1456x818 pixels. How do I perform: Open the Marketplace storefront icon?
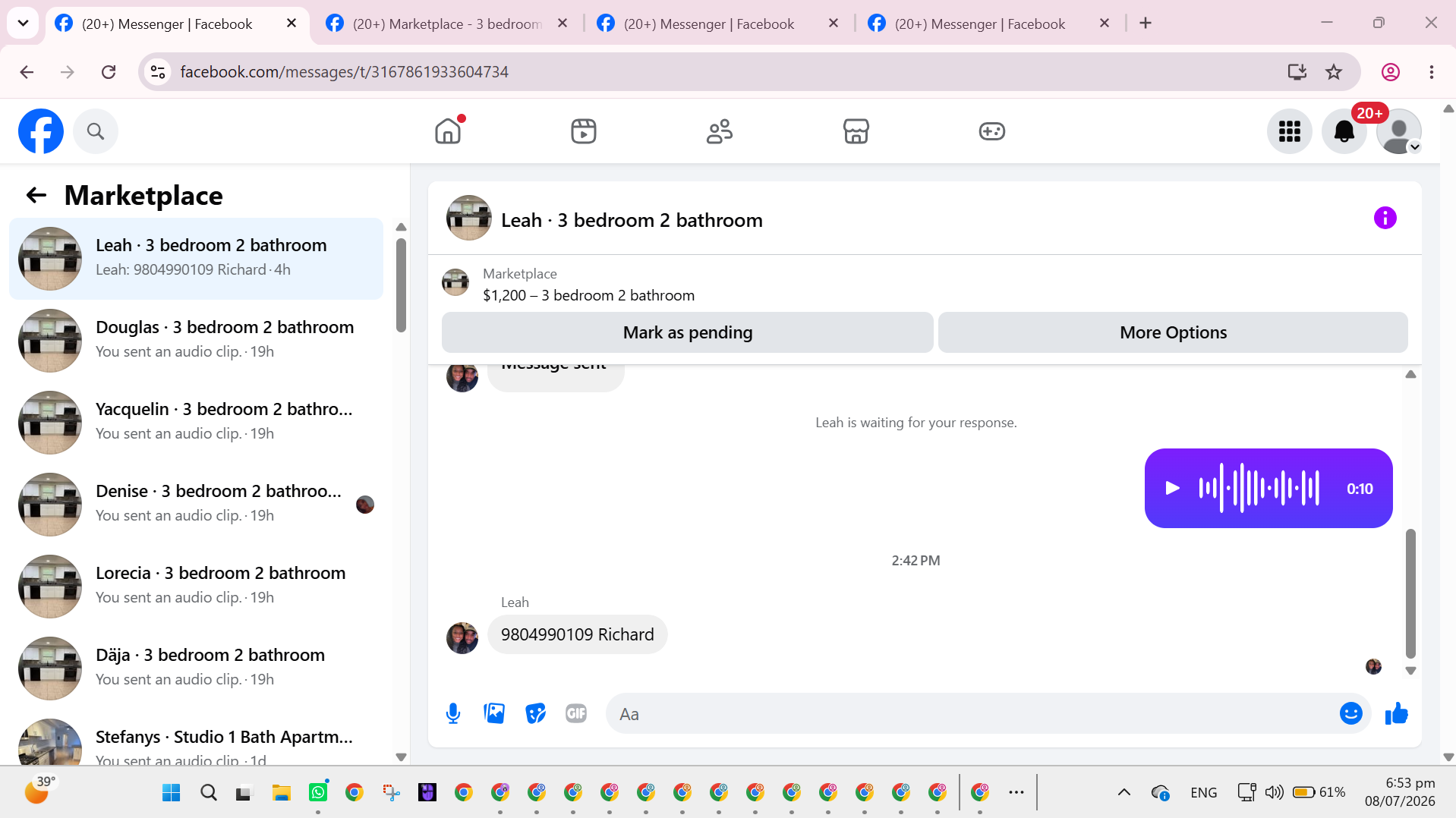pyautogui.click(x=856, y=131)
